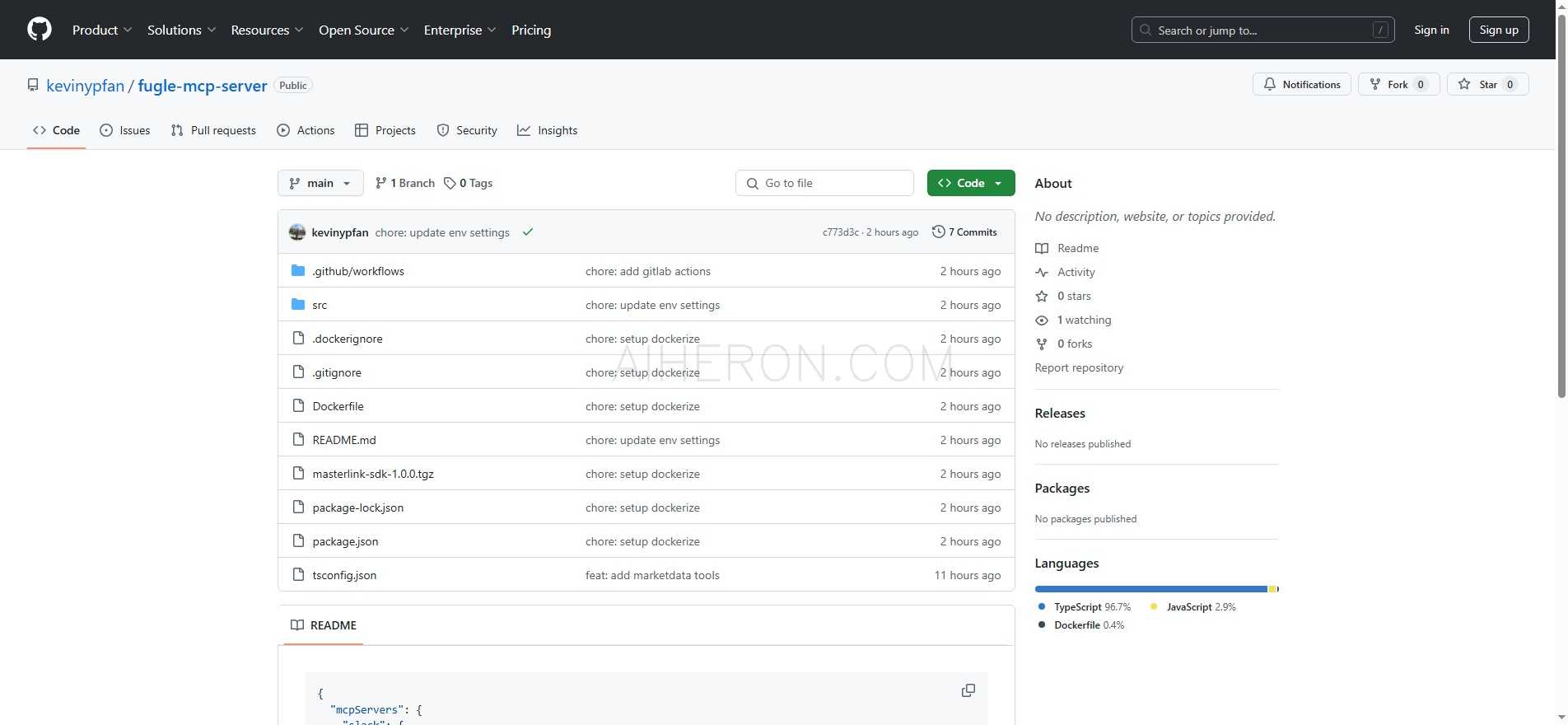Screen dimensions: 1568x725
Task: Click the Star button
Action: 1487,84
